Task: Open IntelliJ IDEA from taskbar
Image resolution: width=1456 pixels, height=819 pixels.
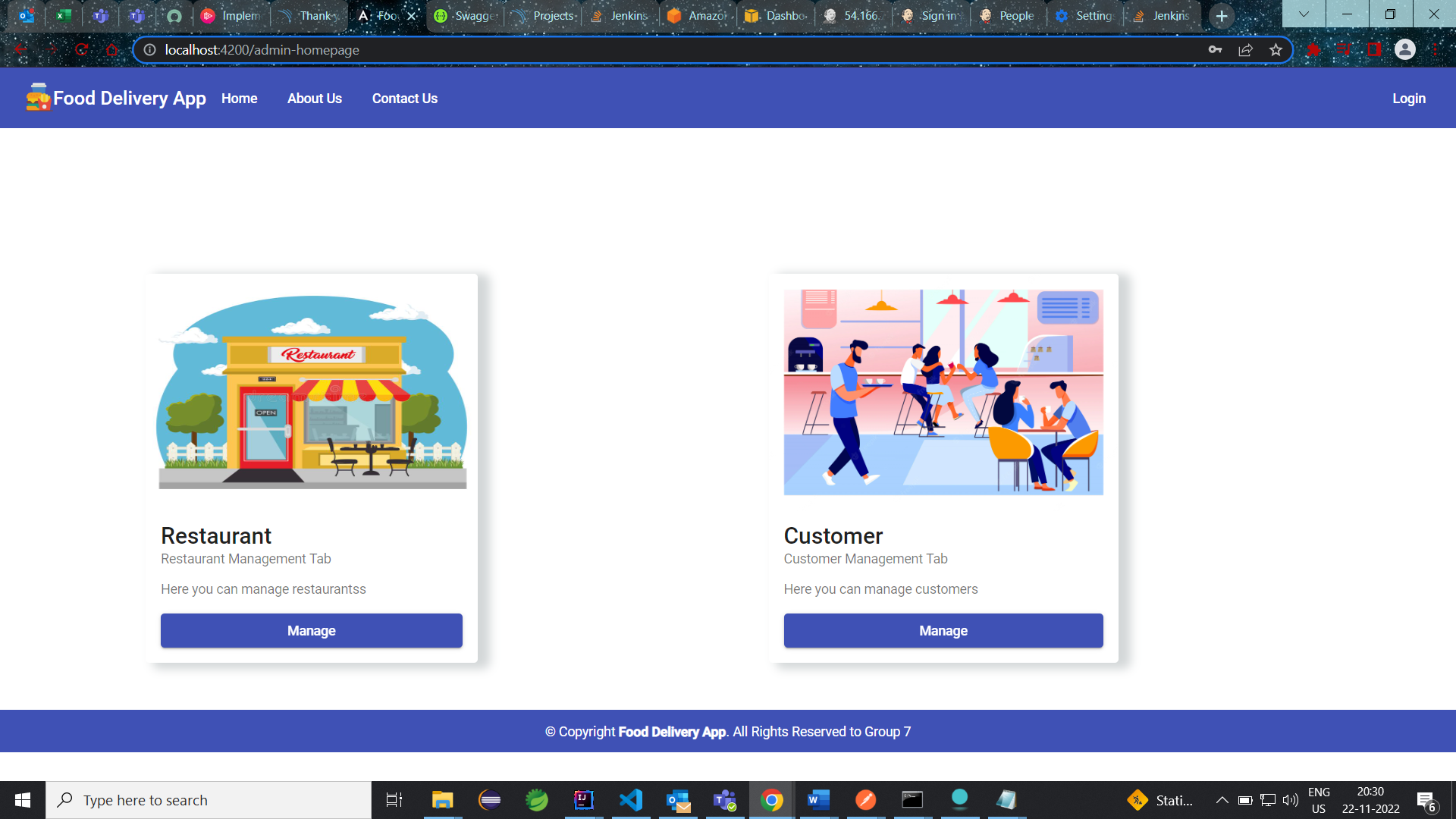Action: point(584,800)
